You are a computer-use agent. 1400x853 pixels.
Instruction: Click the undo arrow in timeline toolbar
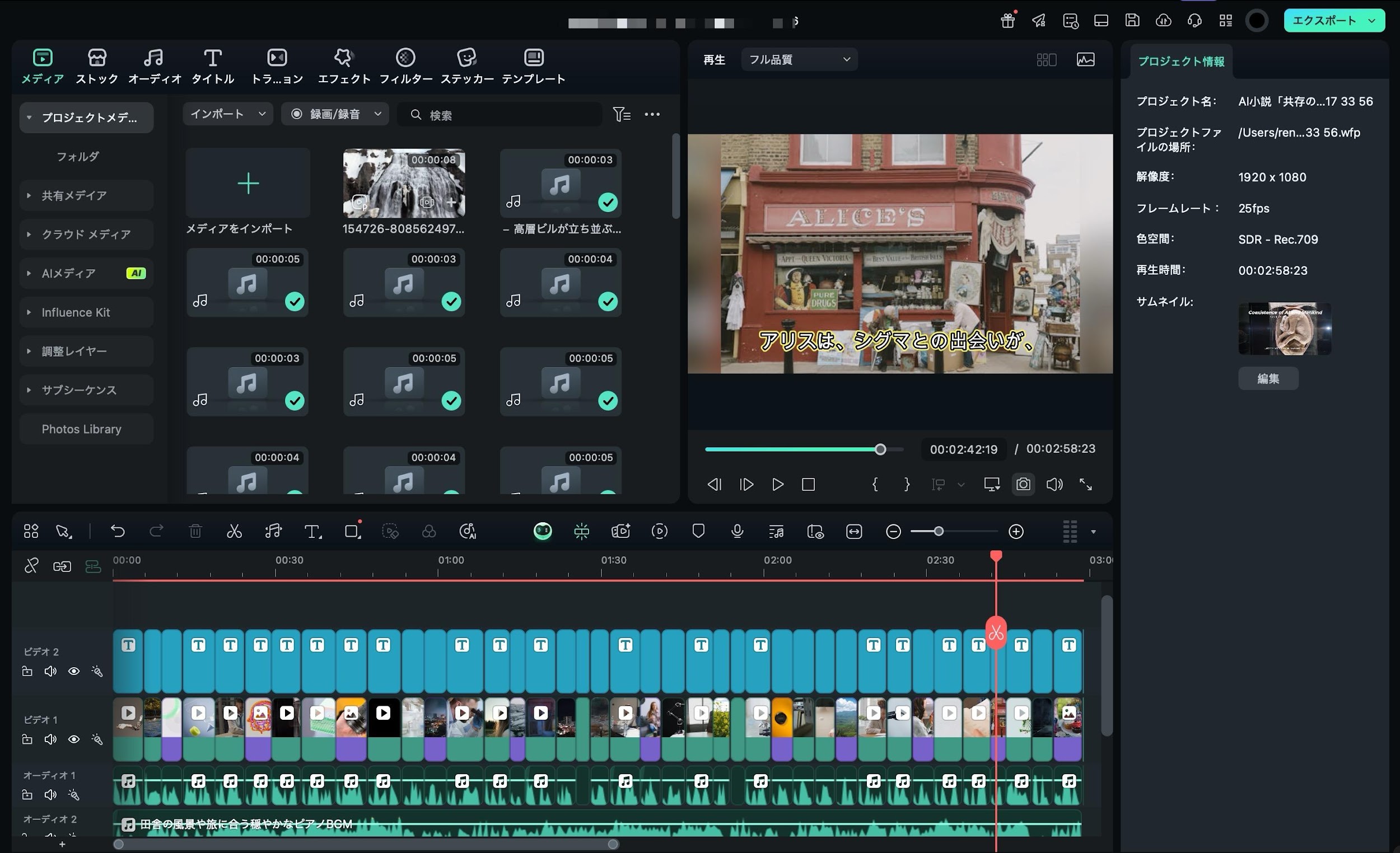[118, 532]
